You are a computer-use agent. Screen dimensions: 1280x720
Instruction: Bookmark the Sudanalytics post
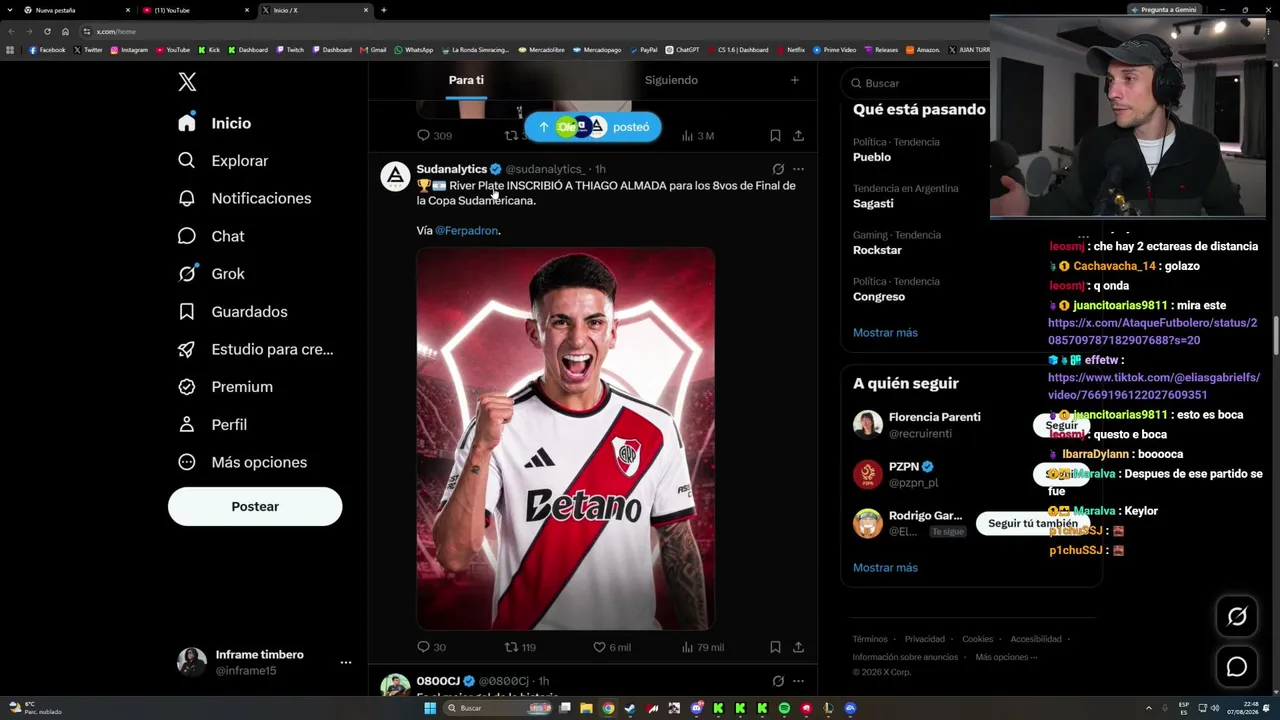point(775,647)
